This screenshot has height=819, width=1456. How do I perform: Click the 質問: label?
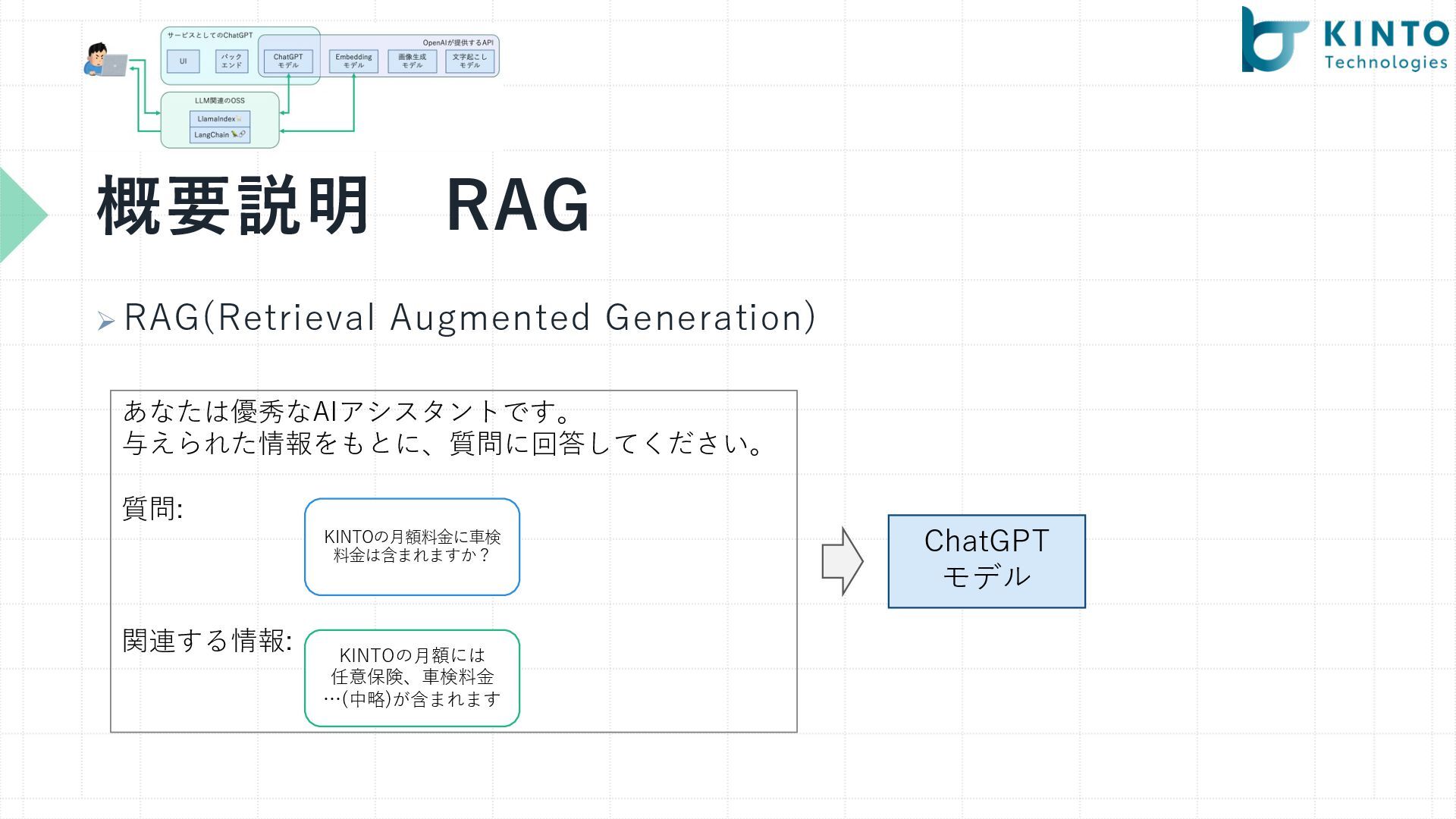(x=152, y=509)
